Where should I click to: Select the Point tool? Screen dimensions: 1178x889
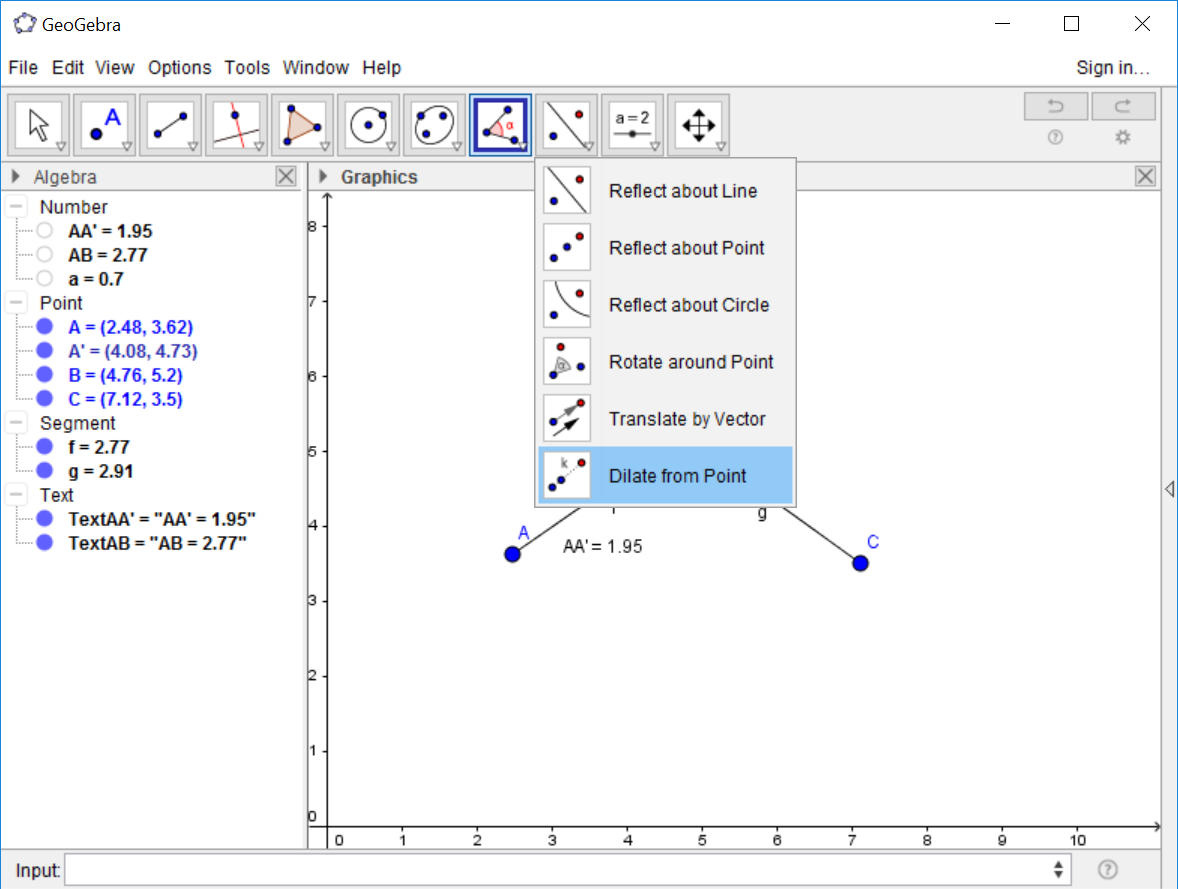[104, 122]
